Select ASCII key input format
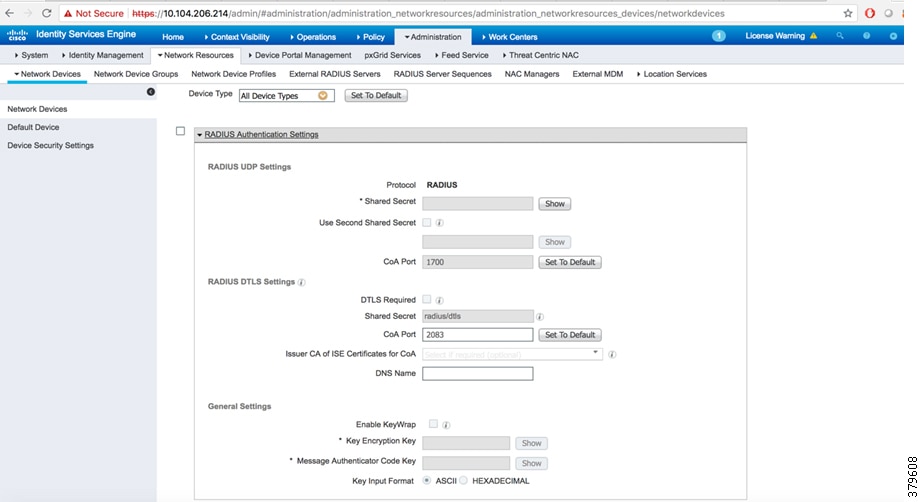This screenshot has height=502, width=920. [427, 480]
